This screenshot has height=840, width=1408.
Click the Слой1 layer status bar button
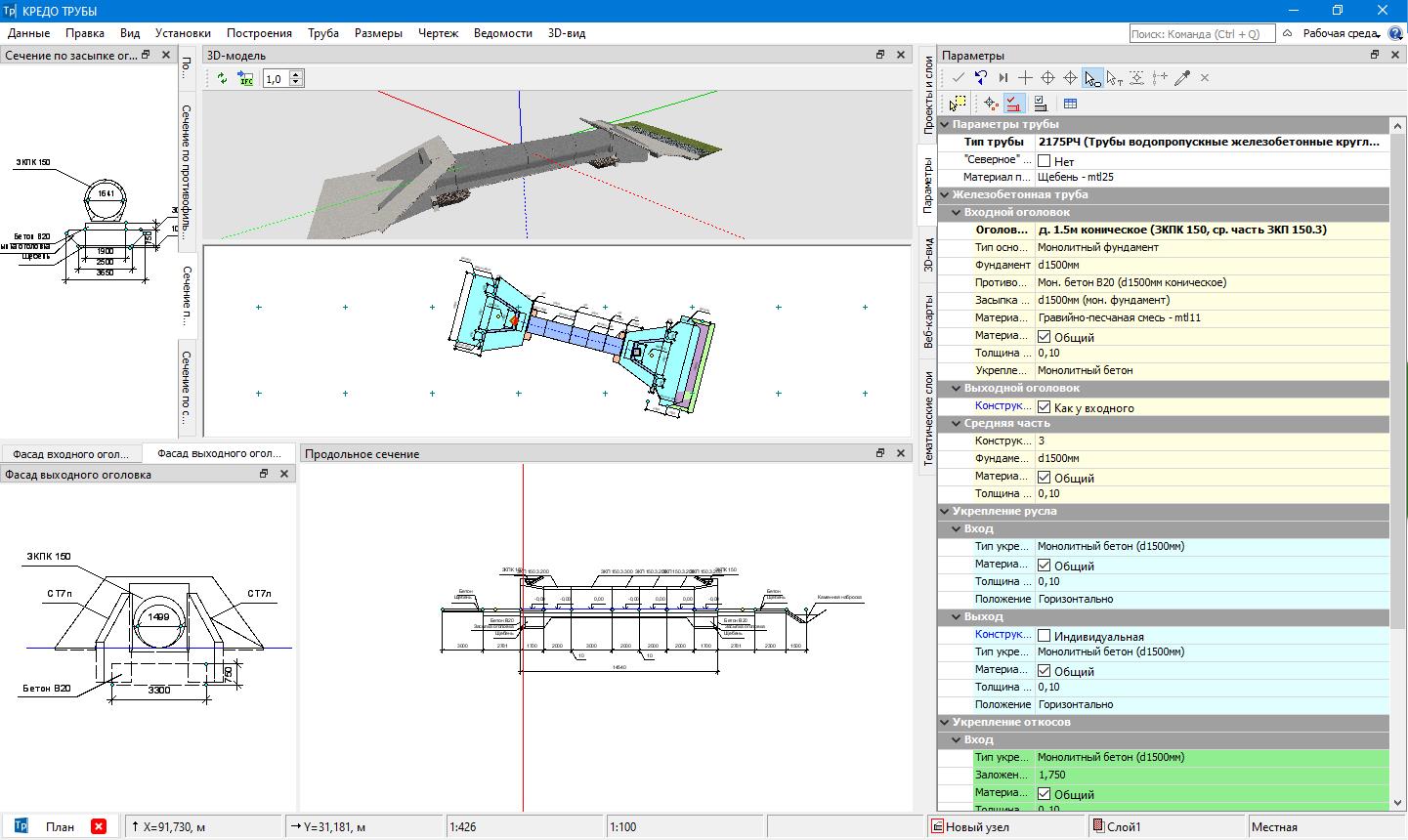(x=1166, y=826)
